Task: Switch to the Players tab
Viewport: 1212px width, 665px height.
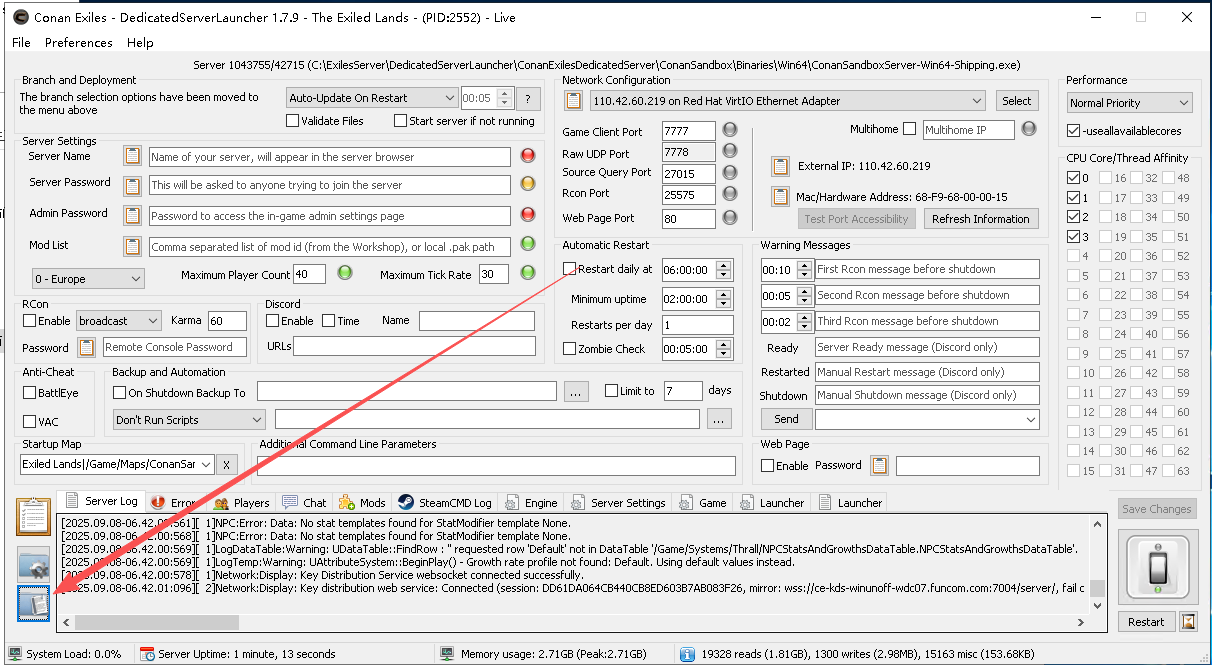Action: click(x=241, y=502)
